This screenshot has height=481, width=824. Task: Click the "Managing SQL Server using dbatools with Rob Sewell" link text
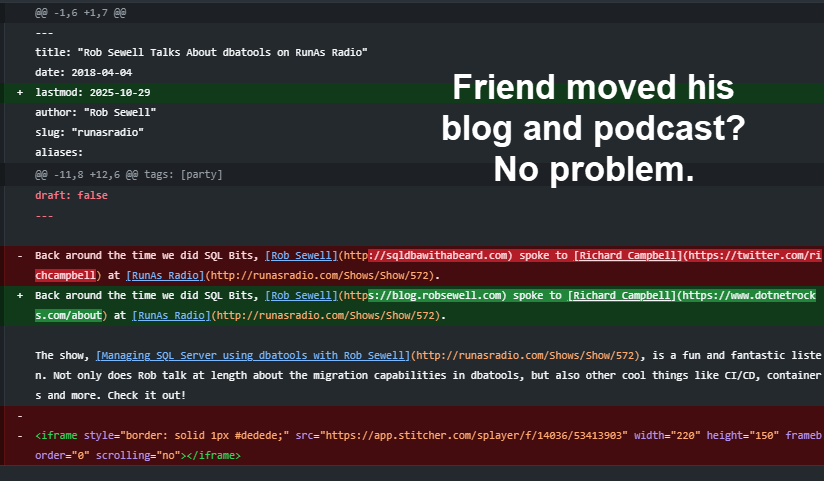[x=253, y=355]
